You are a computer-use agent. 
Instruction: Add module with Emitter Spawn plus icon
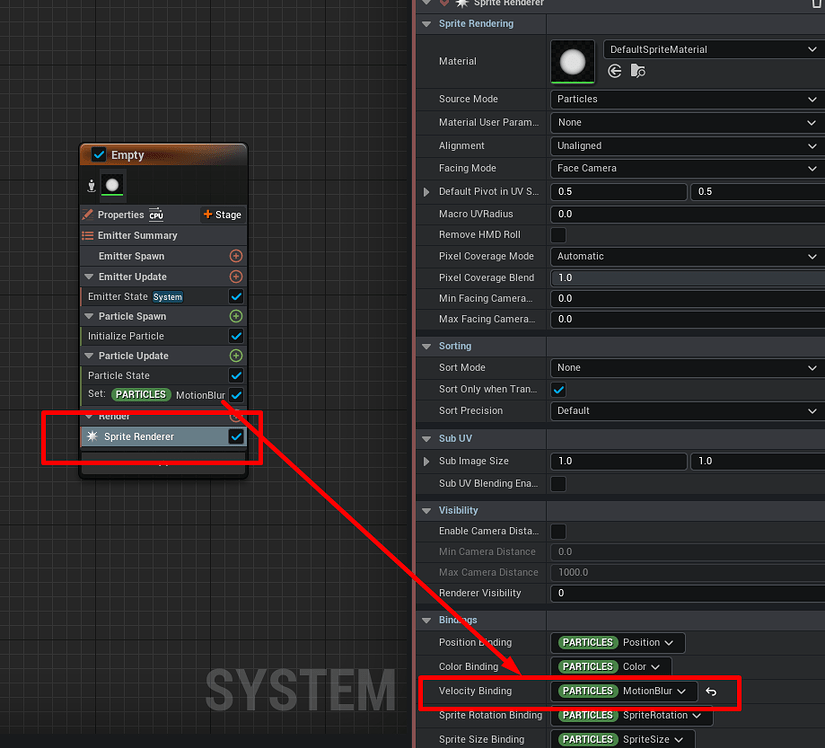[236, 256]
